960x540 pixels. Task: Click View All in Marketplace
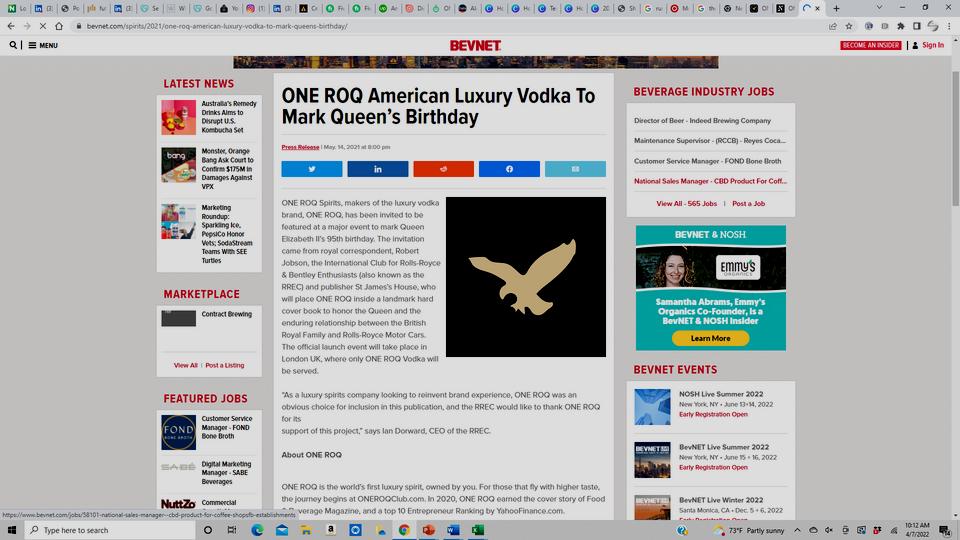(186, 366)
